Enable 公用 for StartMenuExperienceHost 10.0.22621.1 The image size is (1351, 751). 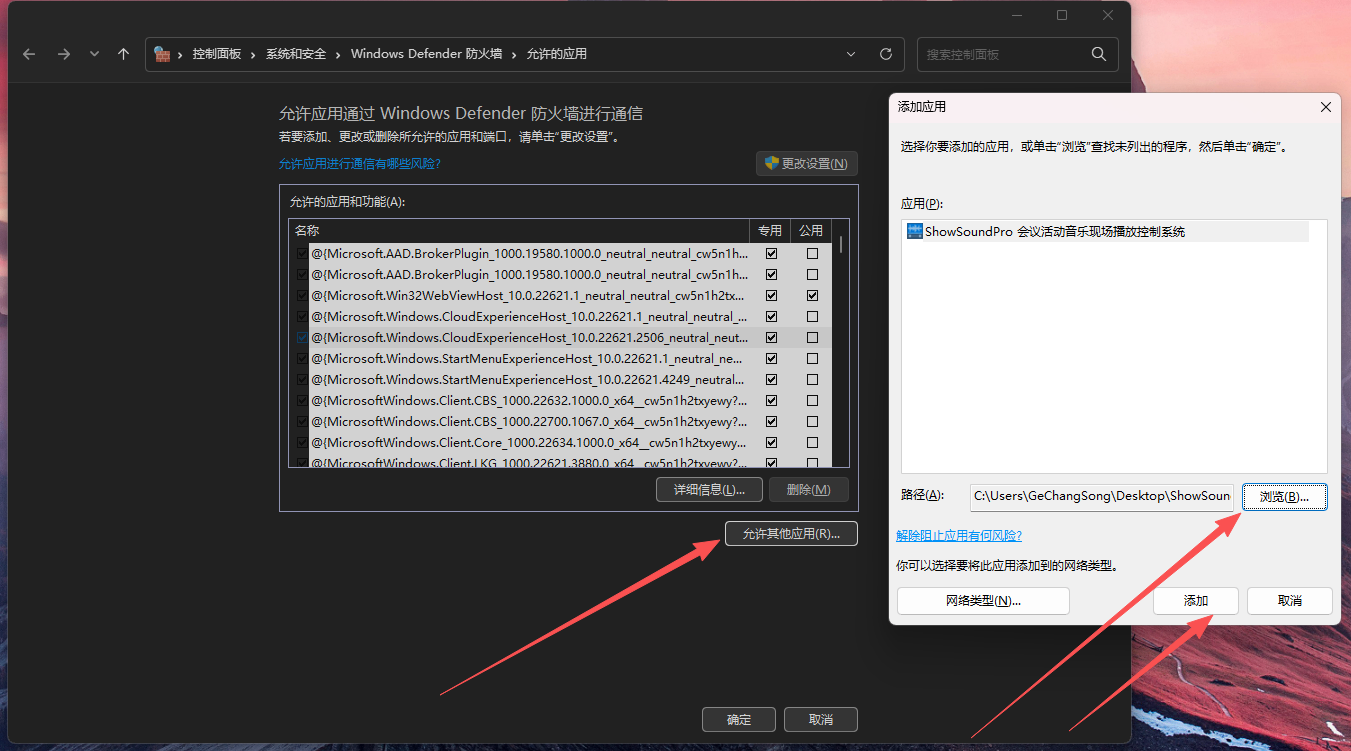(812, 359)
